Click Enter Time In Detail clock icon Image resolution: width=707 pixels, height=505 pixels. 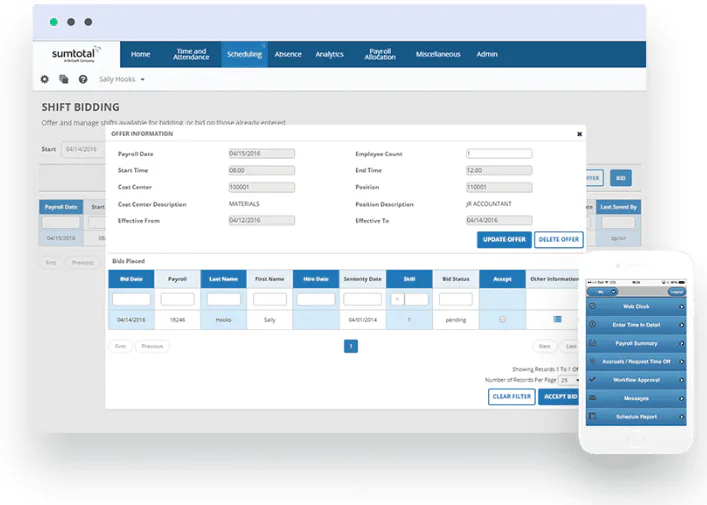(x=592, y=325)
